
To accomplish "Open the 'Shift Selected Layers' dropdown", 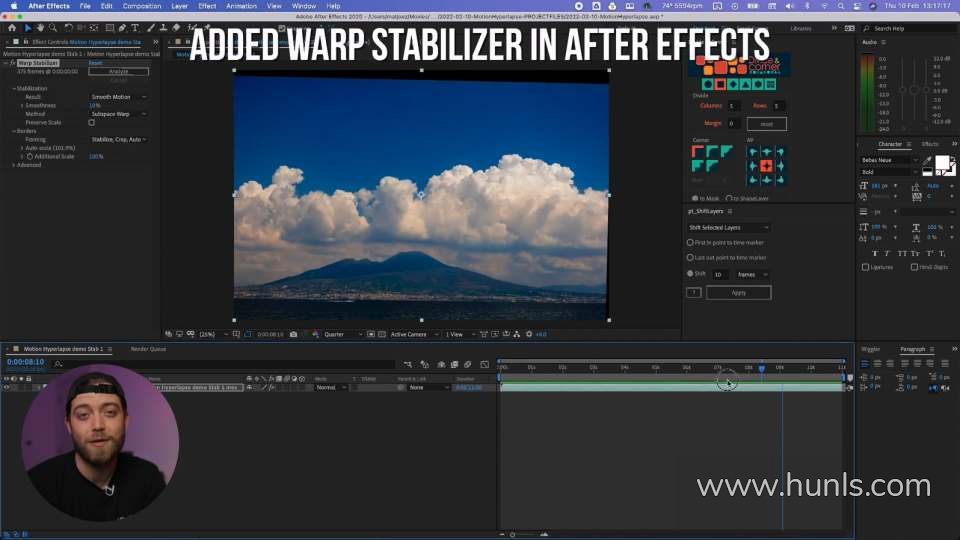I will click(x=728, y=228).
